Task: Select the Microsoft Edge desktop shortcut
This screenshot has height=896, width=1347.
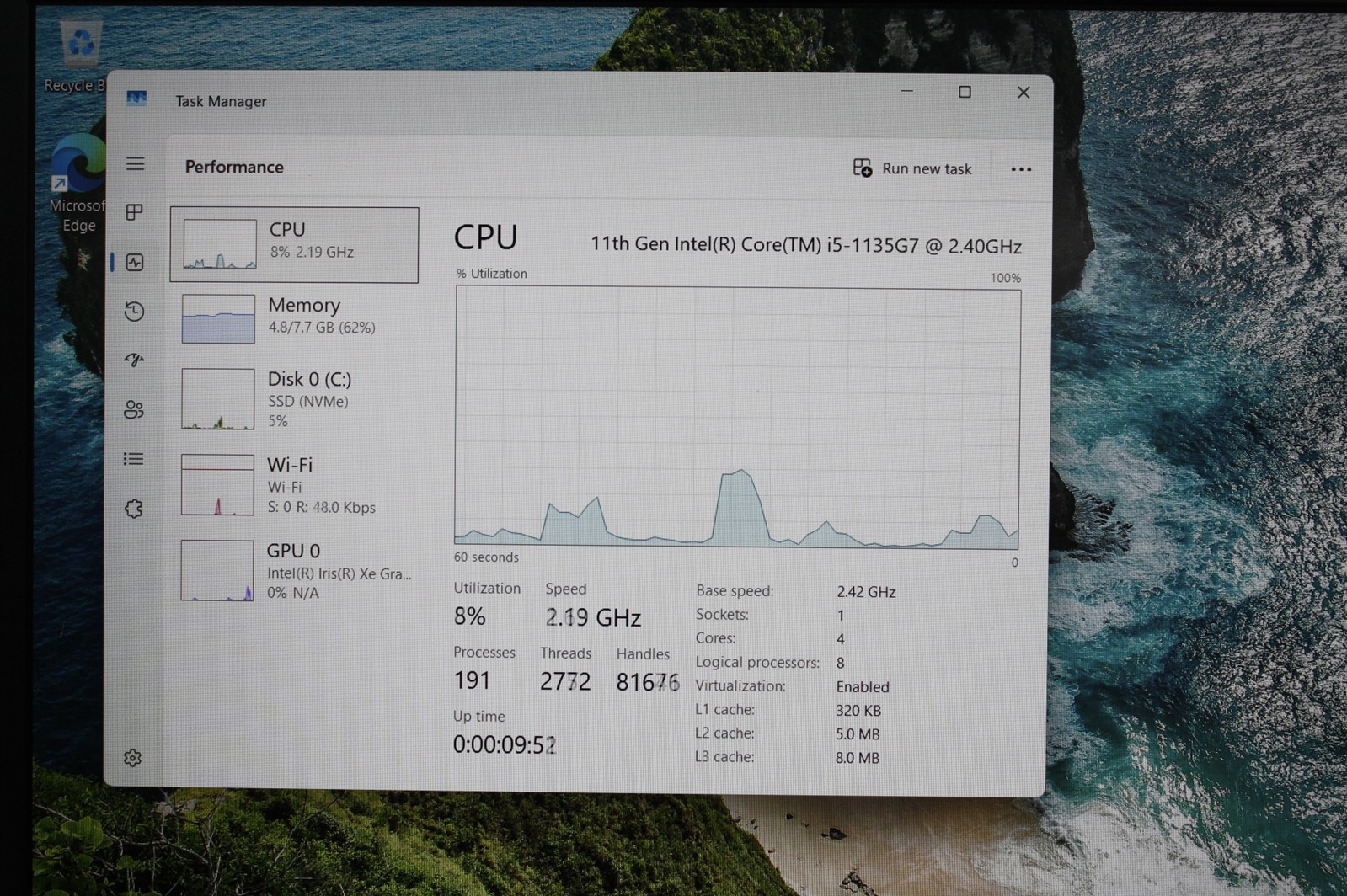Action: (78, 184)
